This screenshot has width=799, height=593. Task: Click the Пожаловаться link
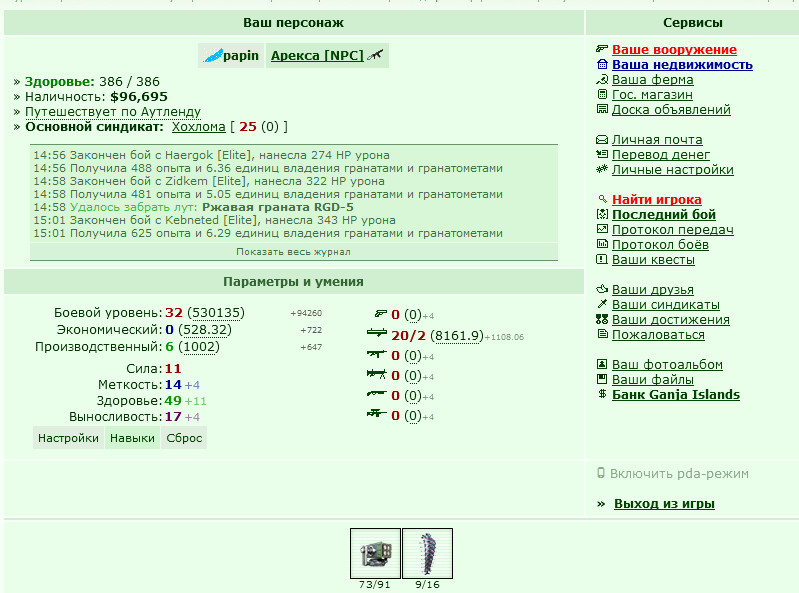click(x=658, y=334)
